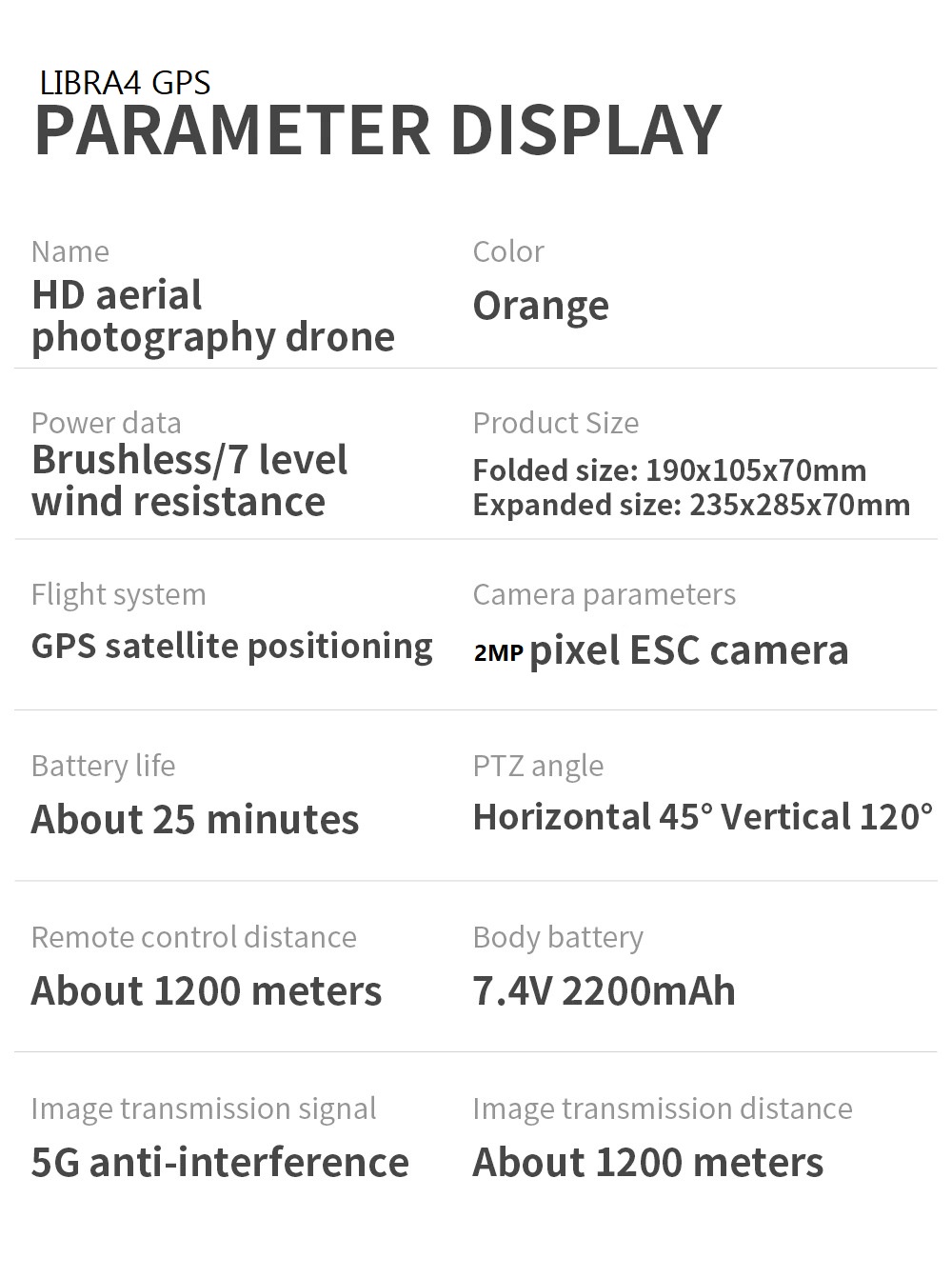The height and width of the screenshot is (1278, 952).
Task: Click the pixel ESC camera text
Action: click(x=688, y=650)
